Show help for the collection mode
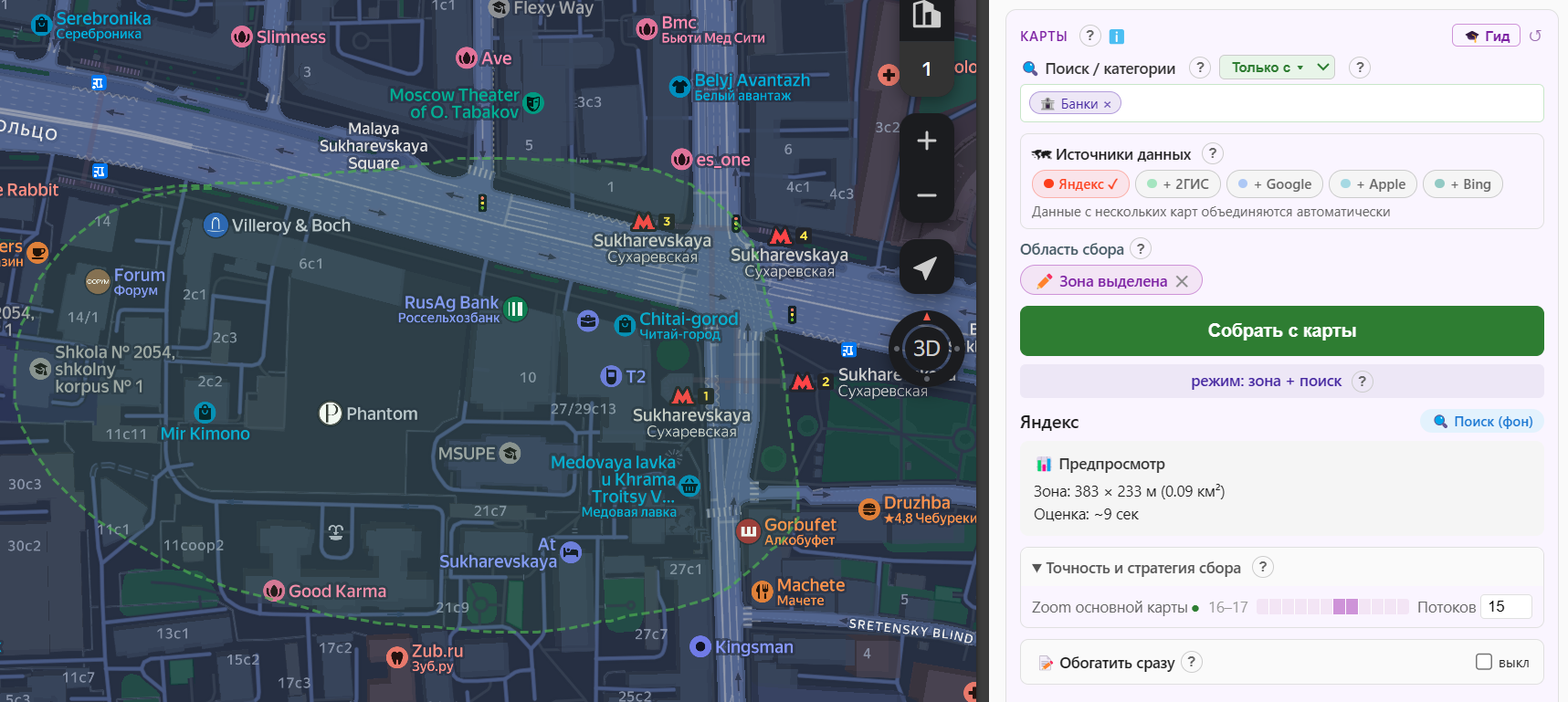The image size is (1568, 702). point(1363,382)
